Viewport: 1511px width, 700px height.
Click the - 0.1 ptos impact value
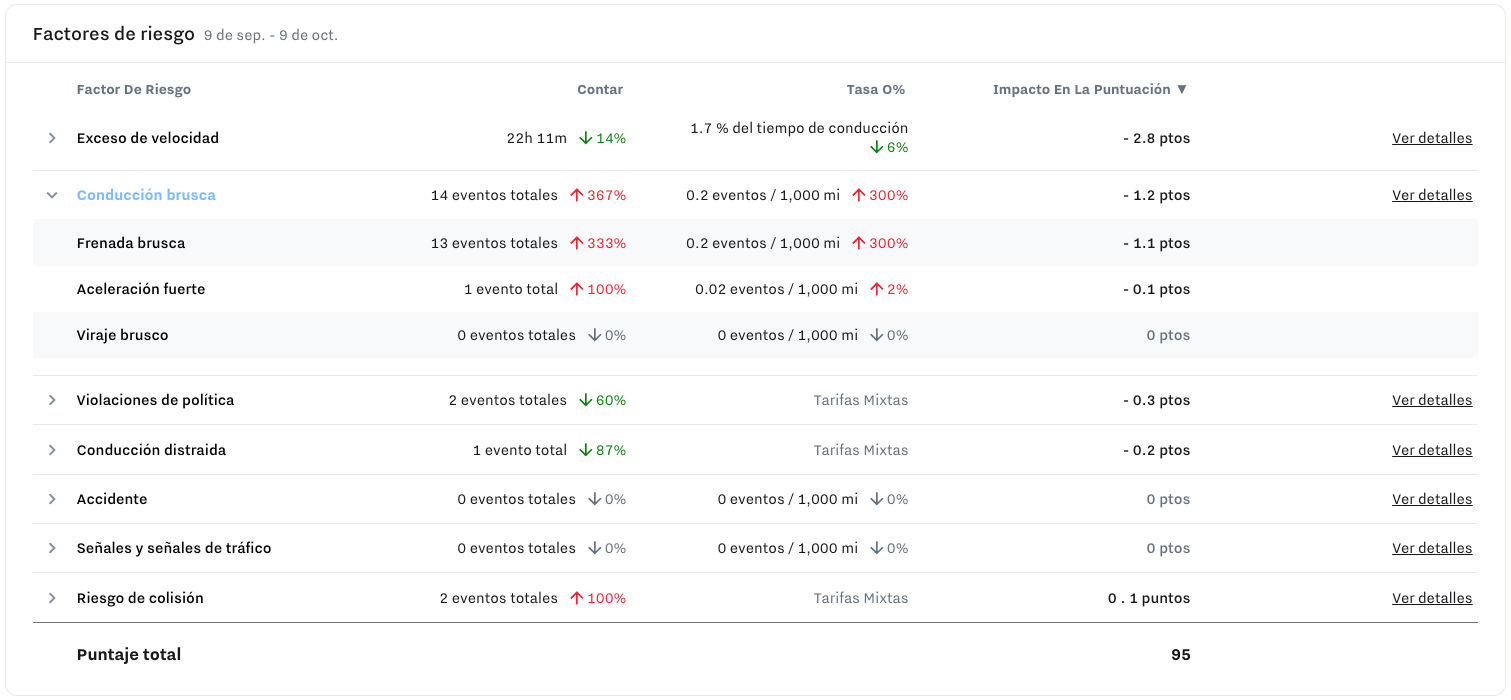[x=1156, y=289]
